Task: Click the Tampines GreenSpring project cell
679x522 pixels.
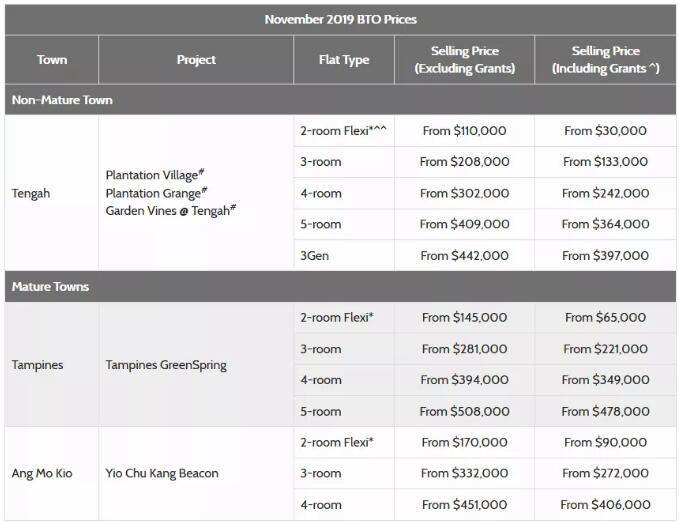Action: [166, 365]
